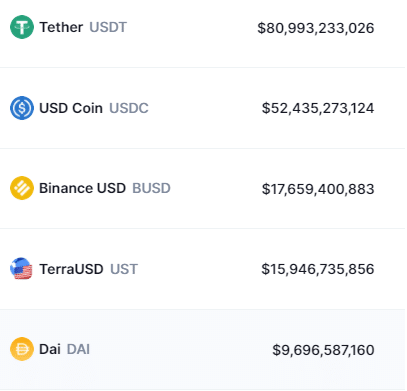Select the DAI ticker symbol
The image size is (407, 391).
tap(78, 349)
